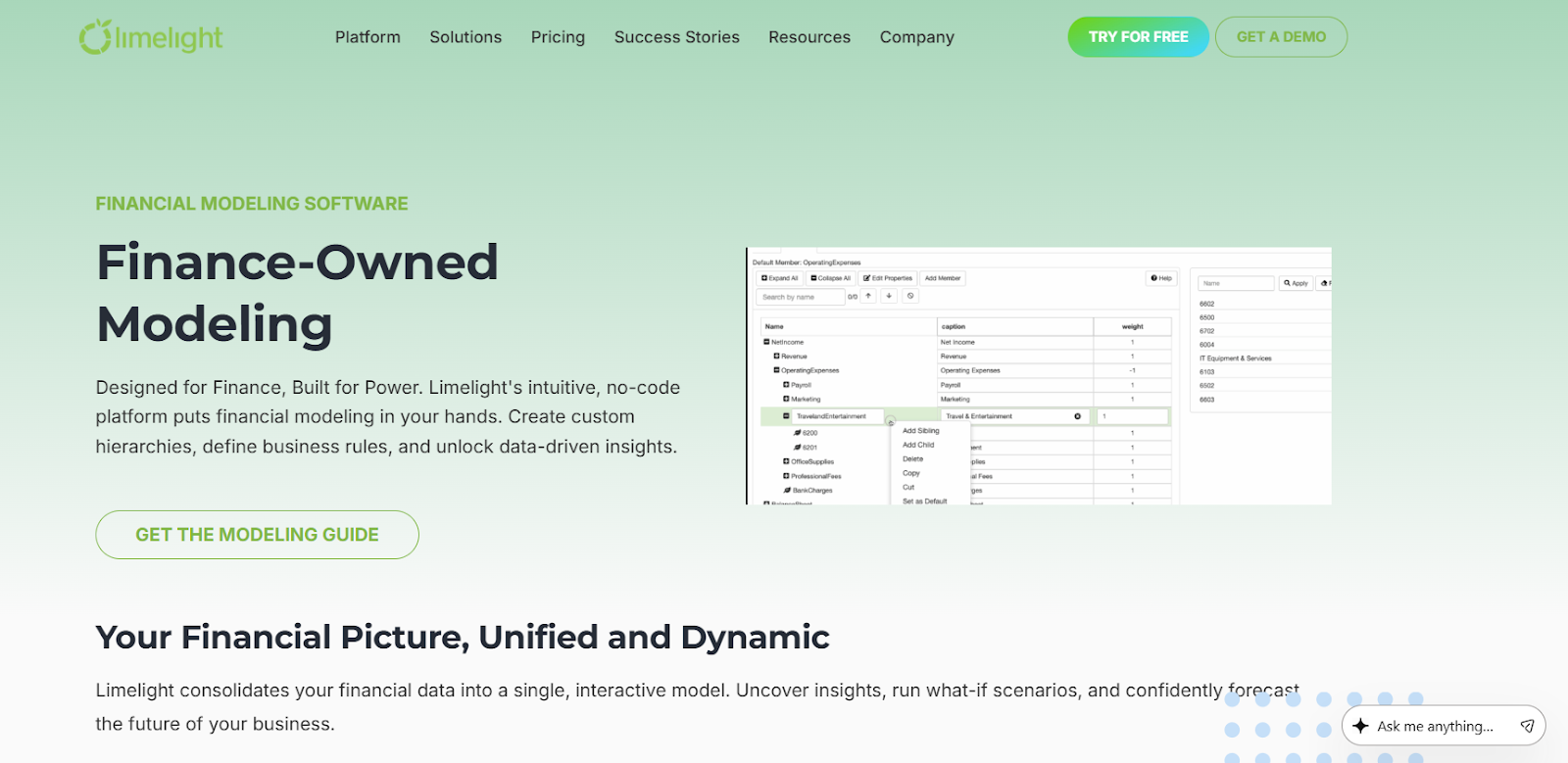The image size is (1568, 763).
Task: Click the down arrow search navigation icon
Action: point(889,296)
